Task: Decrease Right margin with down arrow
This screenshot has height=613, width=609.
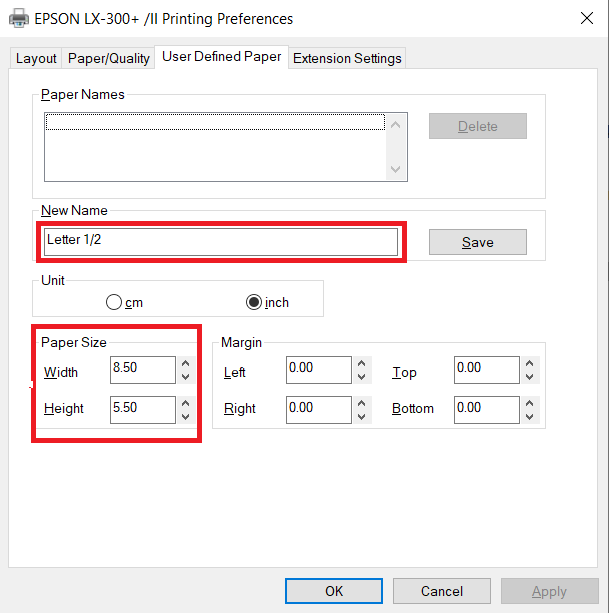Action: click(x=362, y=417)
